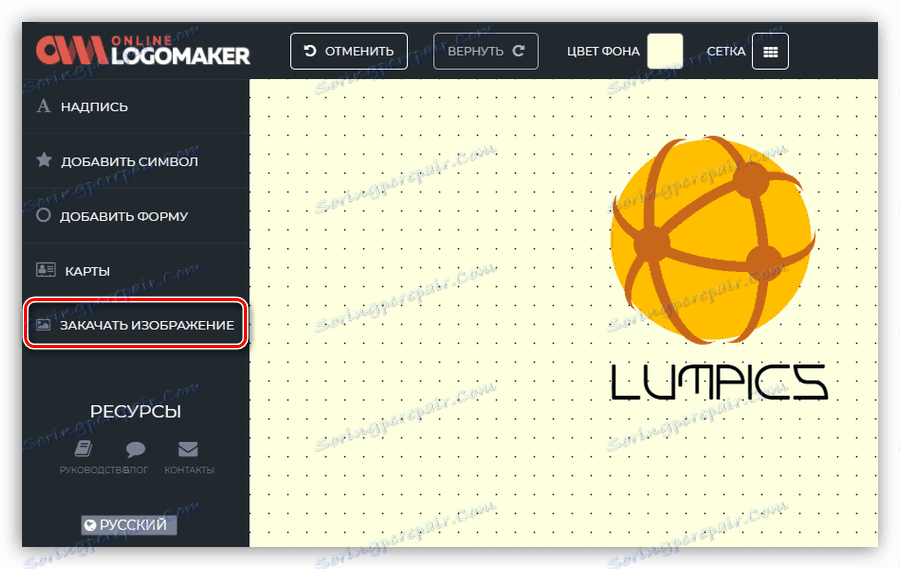Open the БЛОГ speech bubble icon
This screenshot has height=569, width=900.
tap(135, 448)
